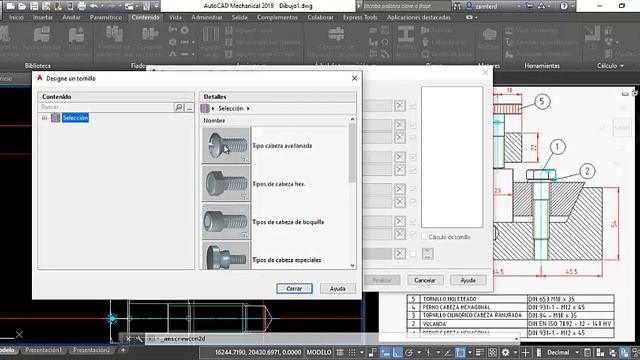Click the Print (plot) icon in quick access toolbar
The height and width of the screenshot is (360, 640).
pyautogui.click(x=82, y=6)
